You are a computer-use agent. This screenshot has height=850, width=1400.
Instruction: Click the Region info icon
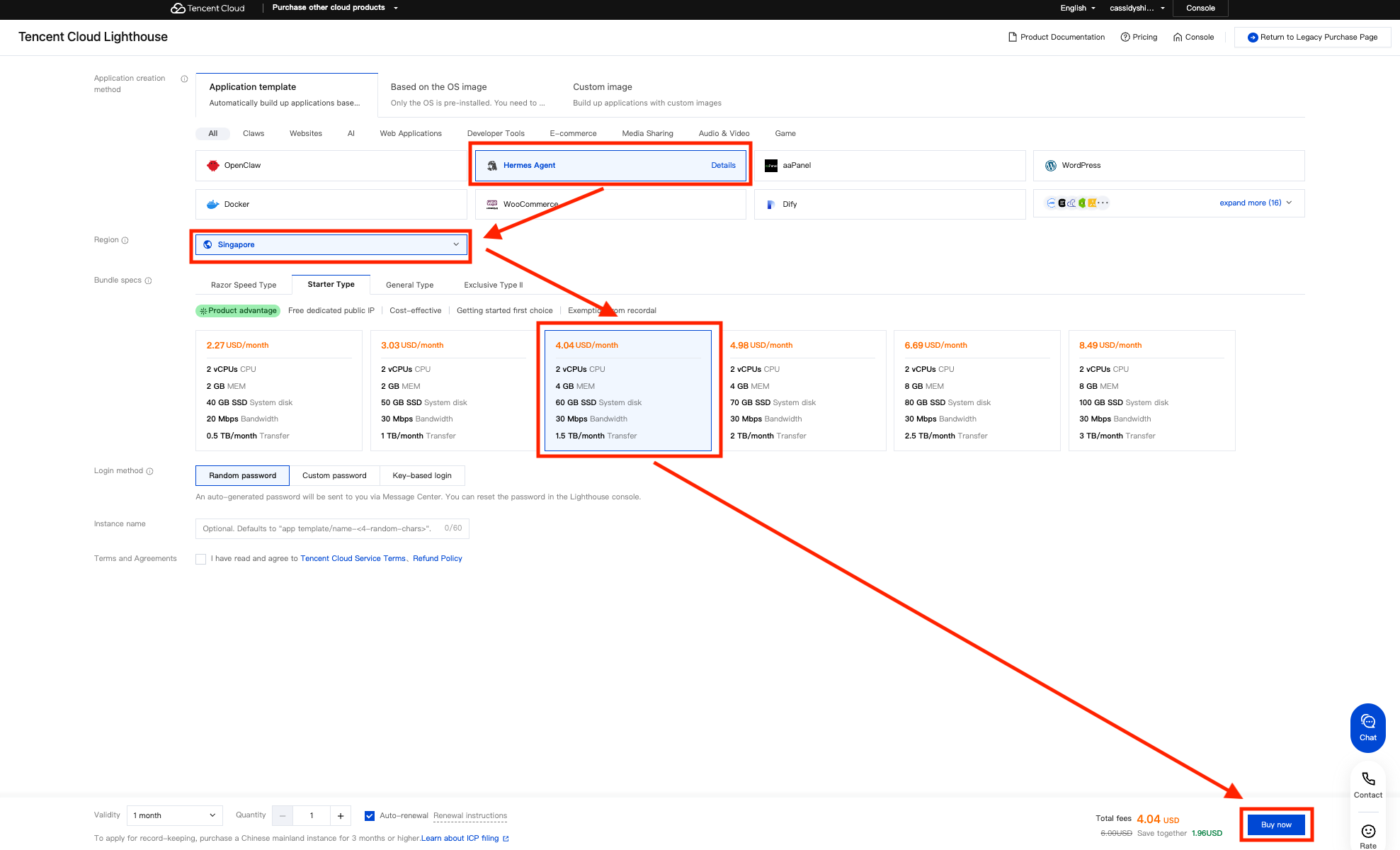[x=125, y=240]
